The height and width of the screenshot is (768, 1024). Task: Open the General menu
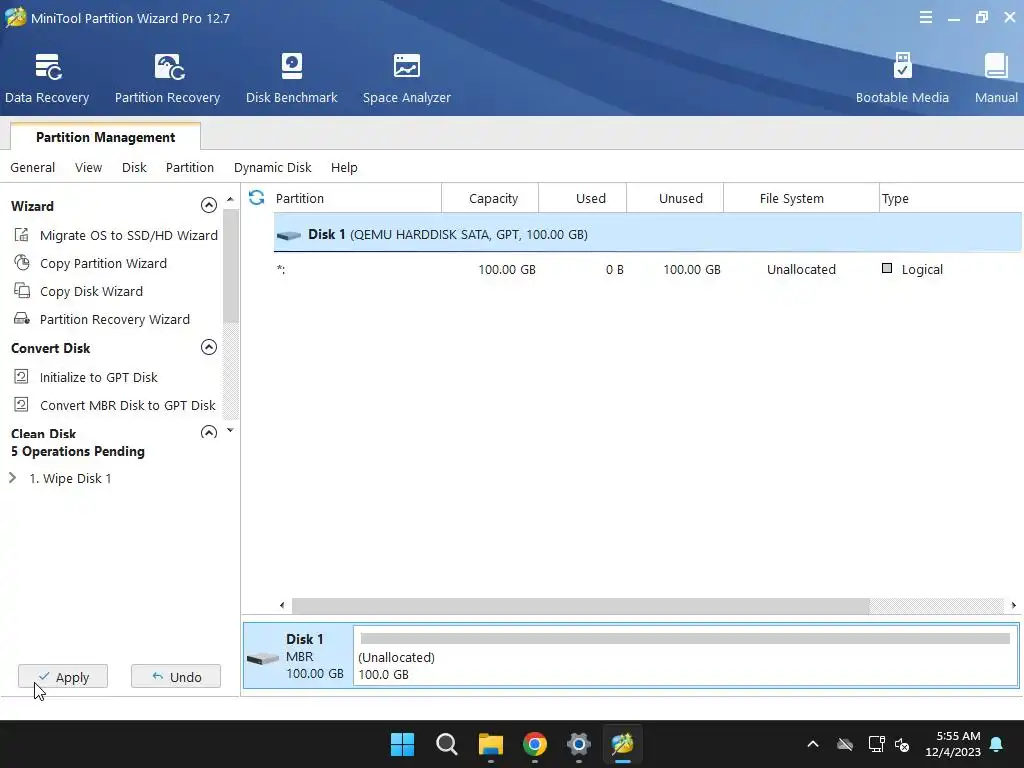(x=33, y=167)
